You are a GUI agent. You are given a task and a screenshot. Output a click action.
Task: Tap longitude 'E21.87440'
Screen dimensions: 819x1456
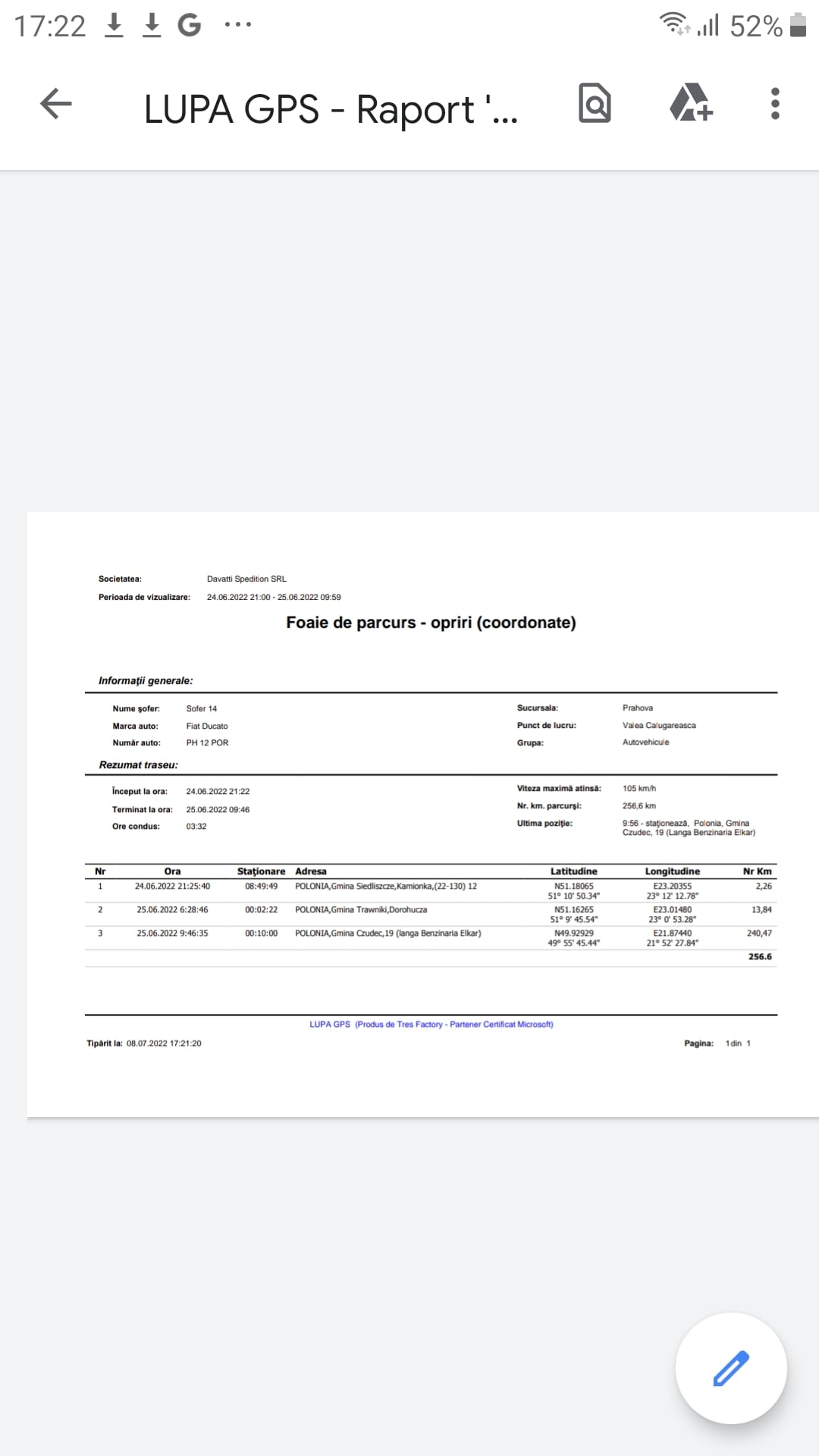(x=673, y=933)
